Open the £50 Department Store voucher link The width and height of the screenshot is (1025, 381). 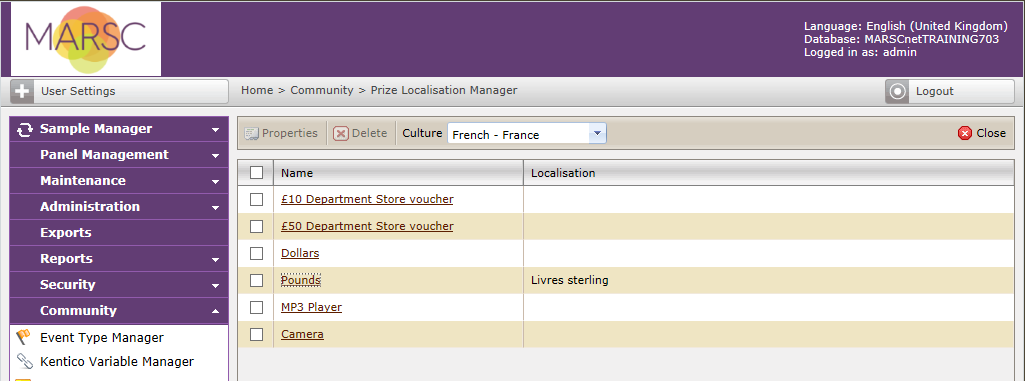point(367,226)
